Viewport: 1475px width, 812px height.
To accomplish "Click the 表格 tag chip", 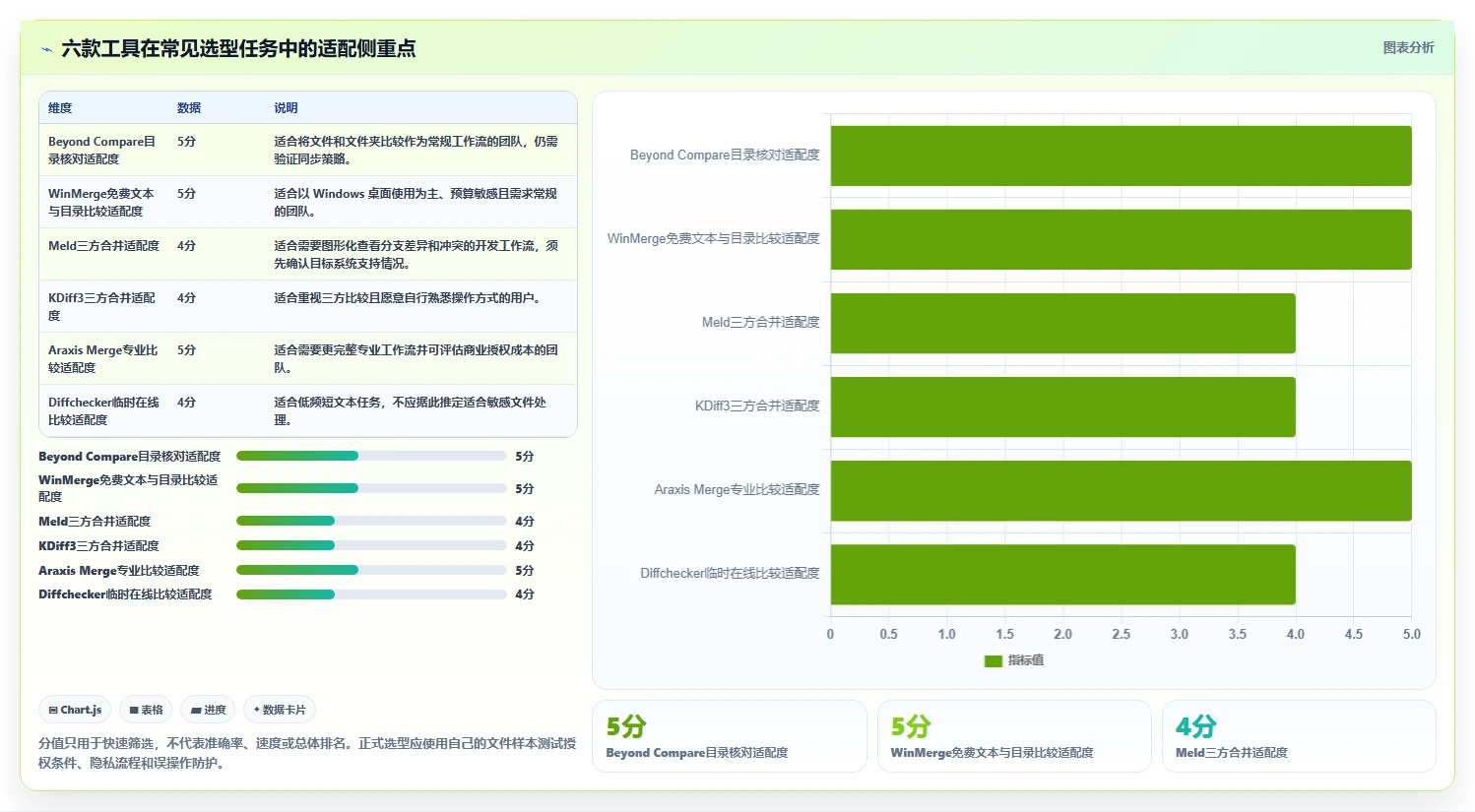I will pos(147,710).
